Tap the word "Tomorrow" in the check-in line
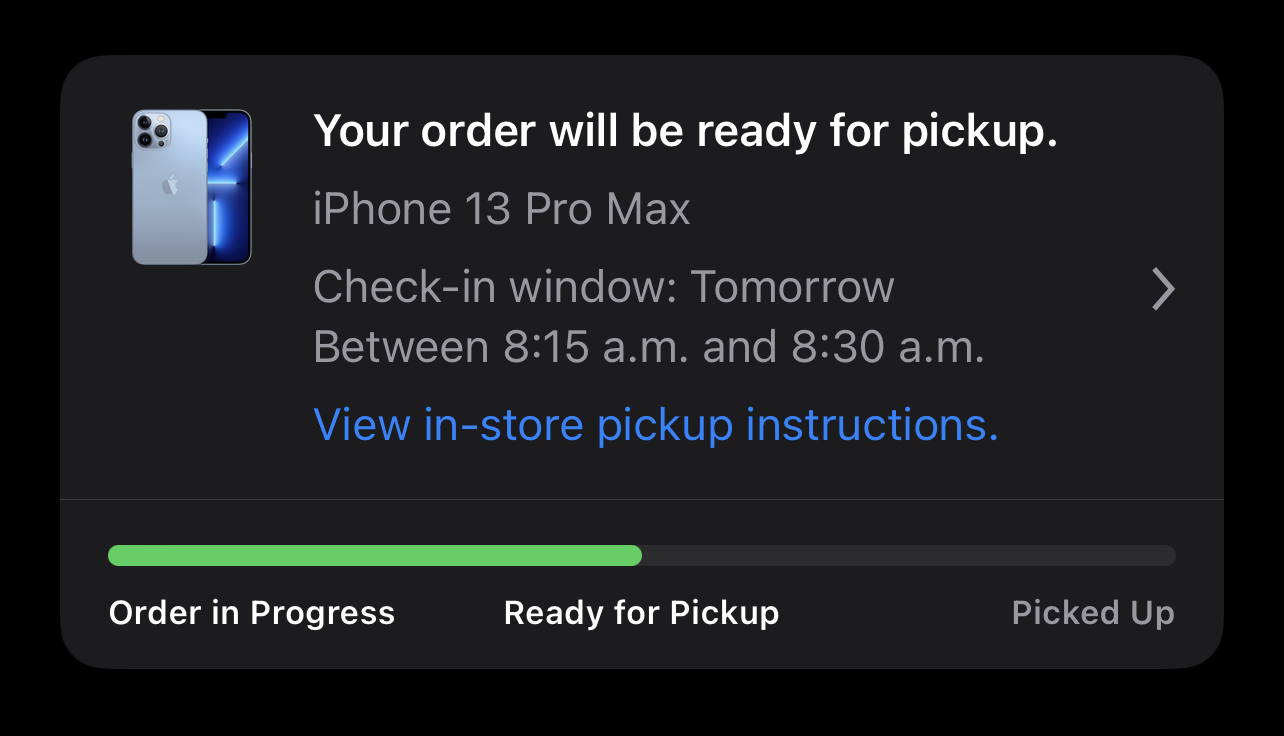The height and width of the screenshot is (736, 1284). coord(792,287)
